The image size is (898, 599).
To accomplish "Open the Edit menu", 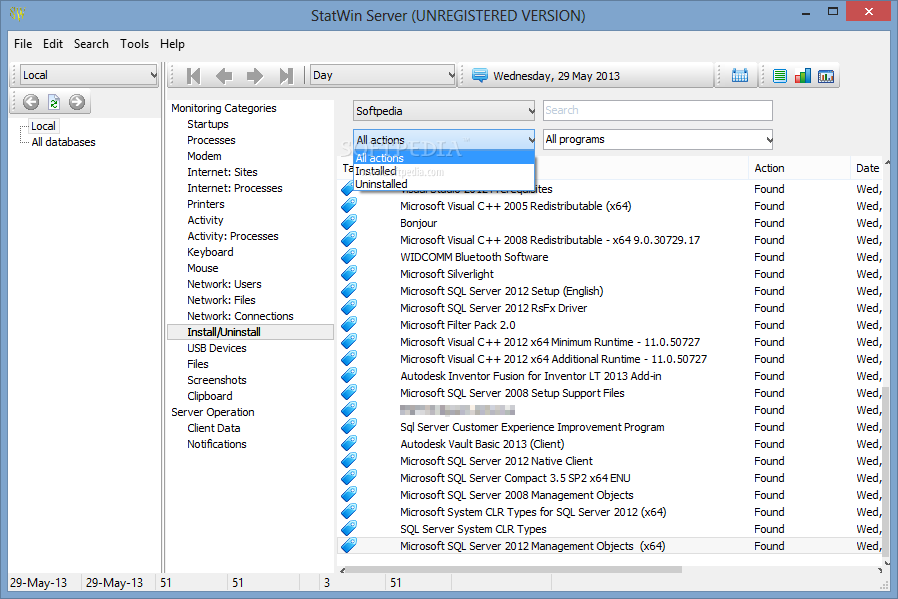I will tap(53, 44).
